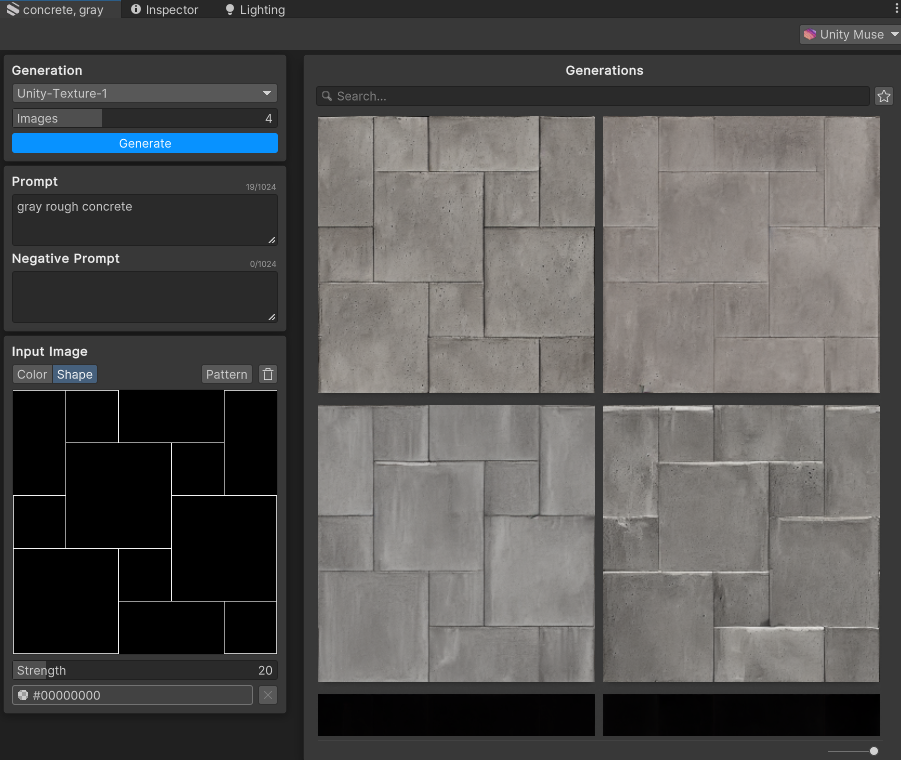This screenshot has width=901, height=760.
Task: Click the Pattern button
Action: pyautogui.click(x=226, y=374)
